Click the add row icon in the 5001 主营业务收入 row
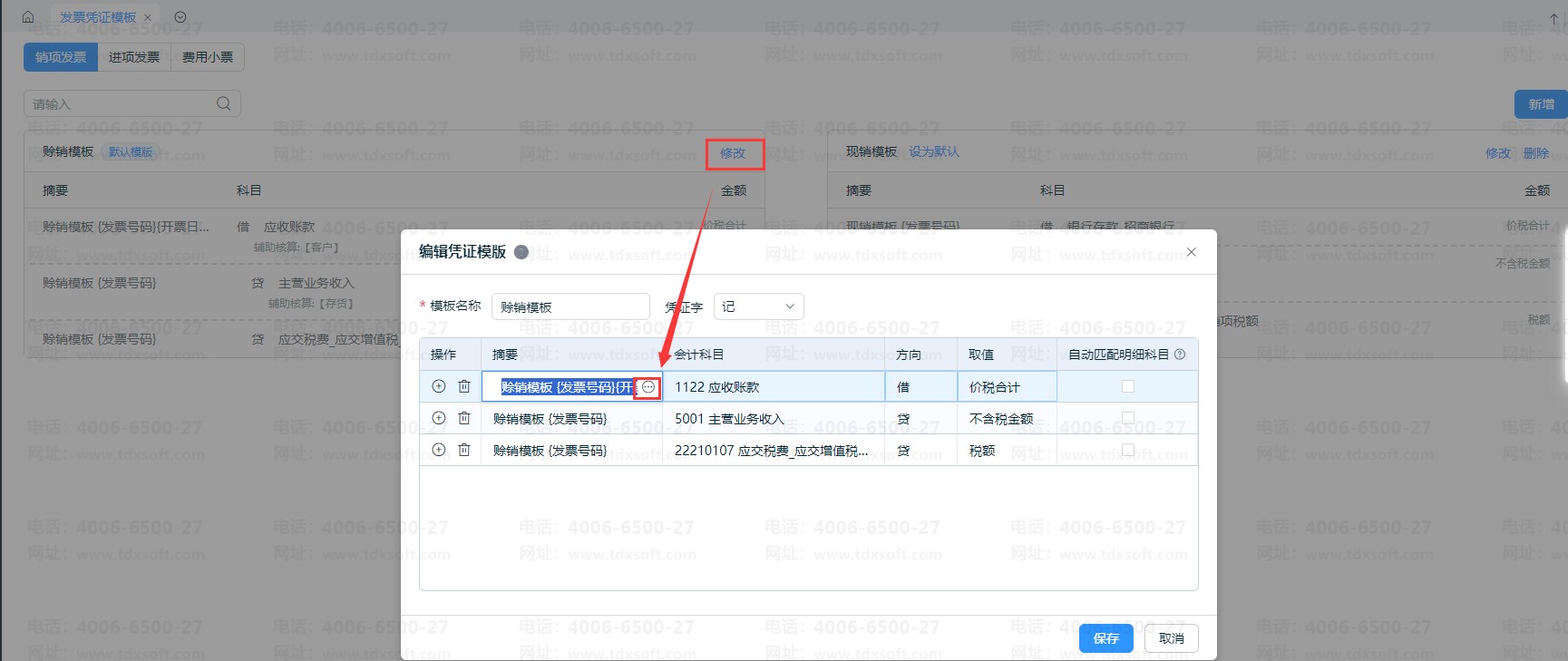The height and width of the screenshot is (661, 1568). tap(439, 418)
